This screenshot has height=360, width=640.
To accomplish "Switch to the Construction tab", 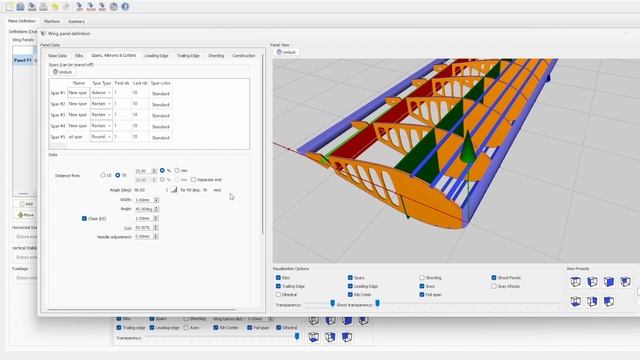I will [x=244, y=56].
